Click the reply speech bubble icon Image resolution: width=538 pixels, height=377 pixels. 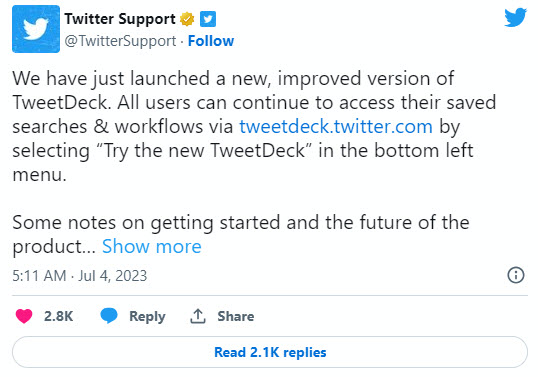click(109, 316)
